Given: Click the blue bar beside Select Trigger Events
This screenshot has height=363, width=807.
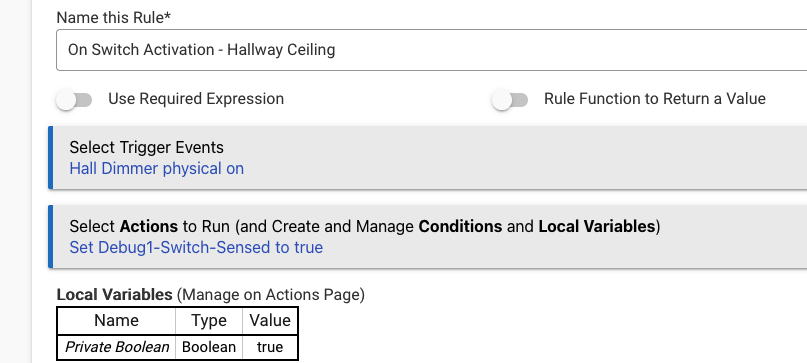Looking at the screenshot, I should (50, 158).
